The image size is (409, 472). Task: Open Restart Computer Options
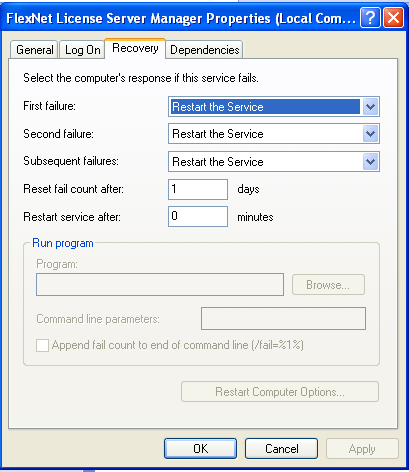click(x=280, y=392)
